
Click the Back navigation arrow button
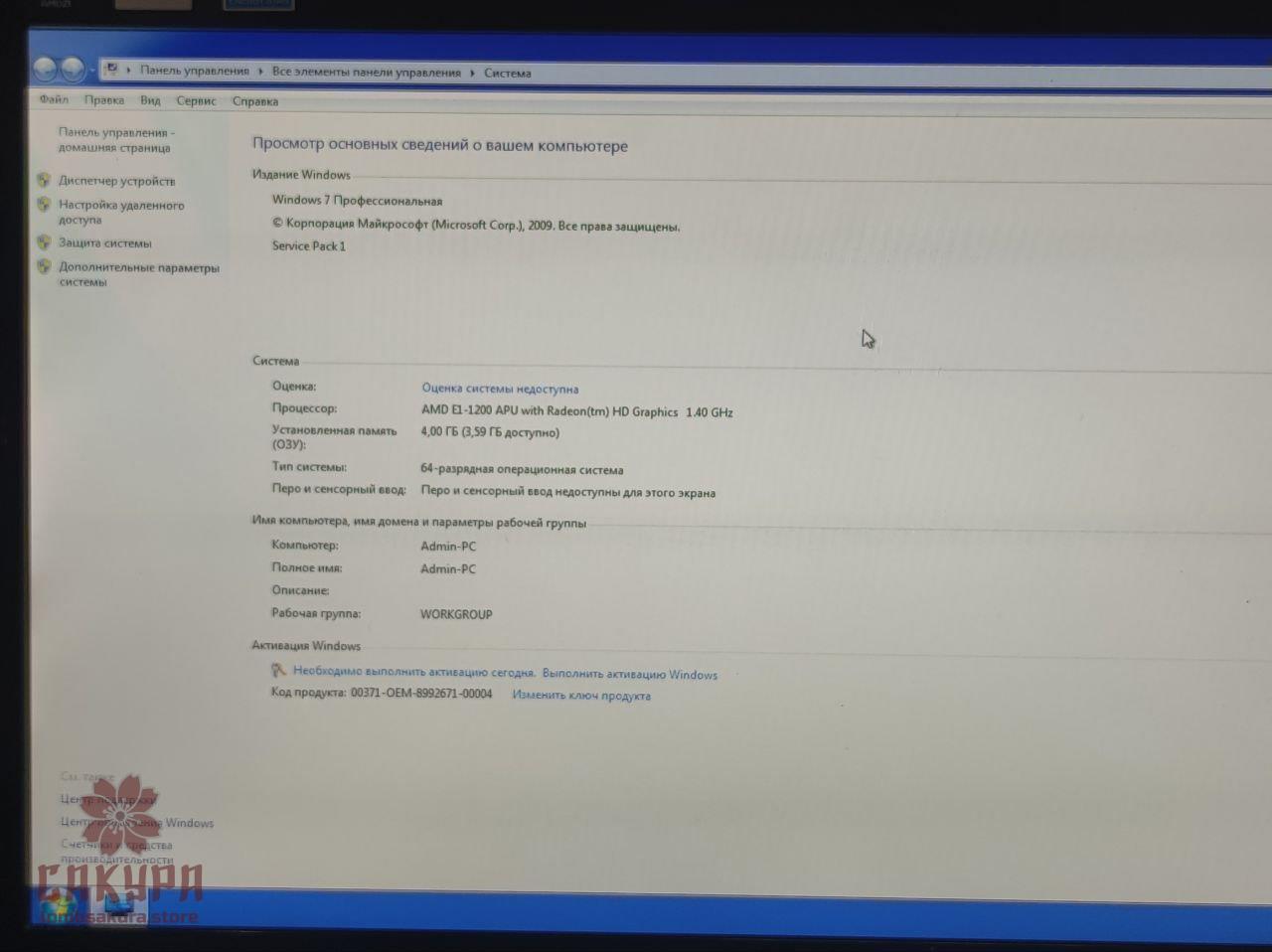[45, 69]
